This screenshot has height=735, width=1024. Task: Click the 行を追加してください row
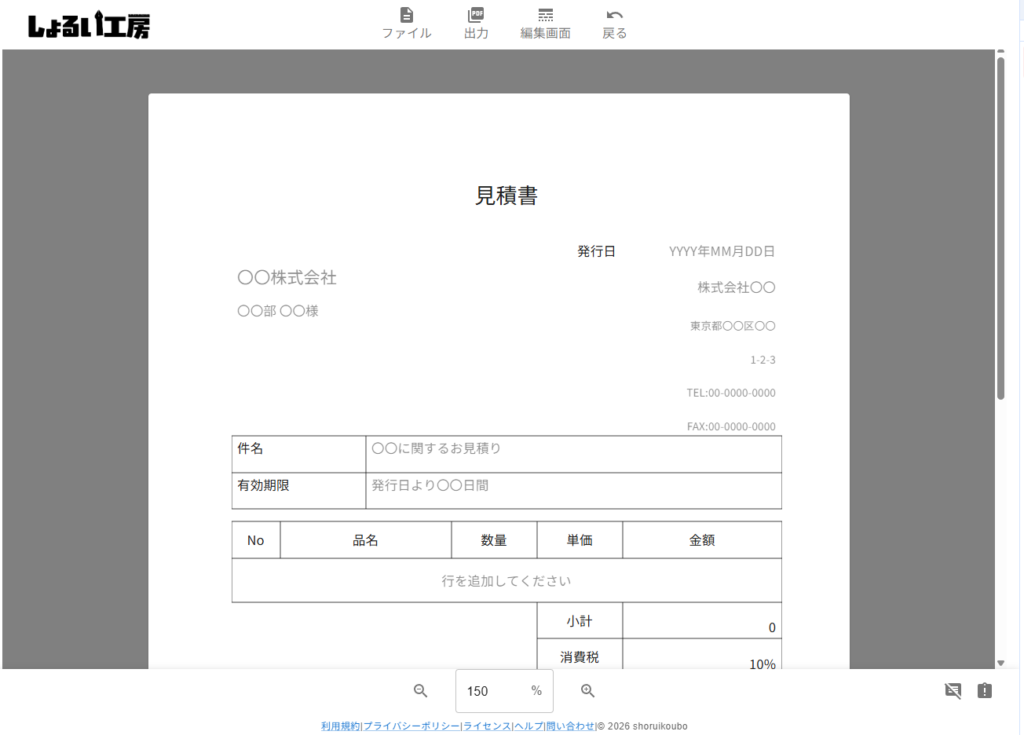pos(506,580)
